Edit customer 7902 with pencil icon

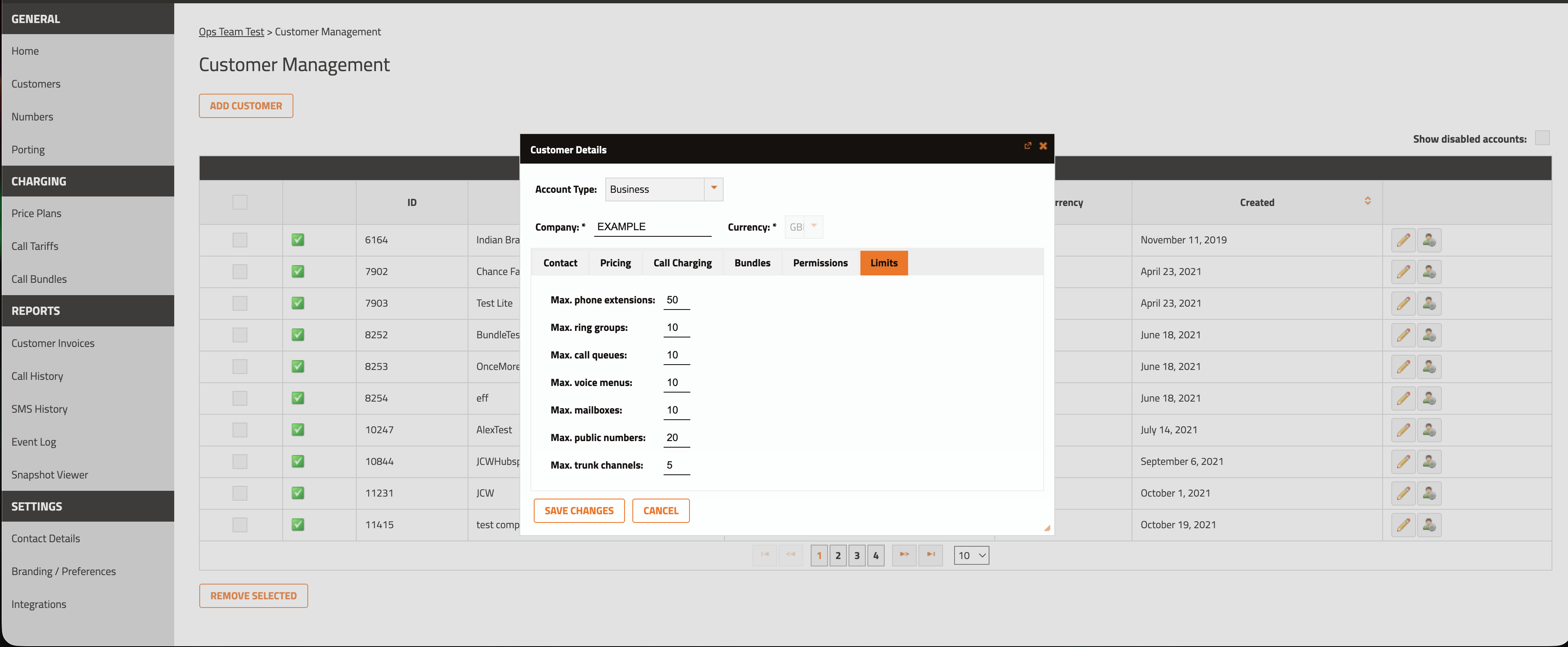click(1403, 271)
